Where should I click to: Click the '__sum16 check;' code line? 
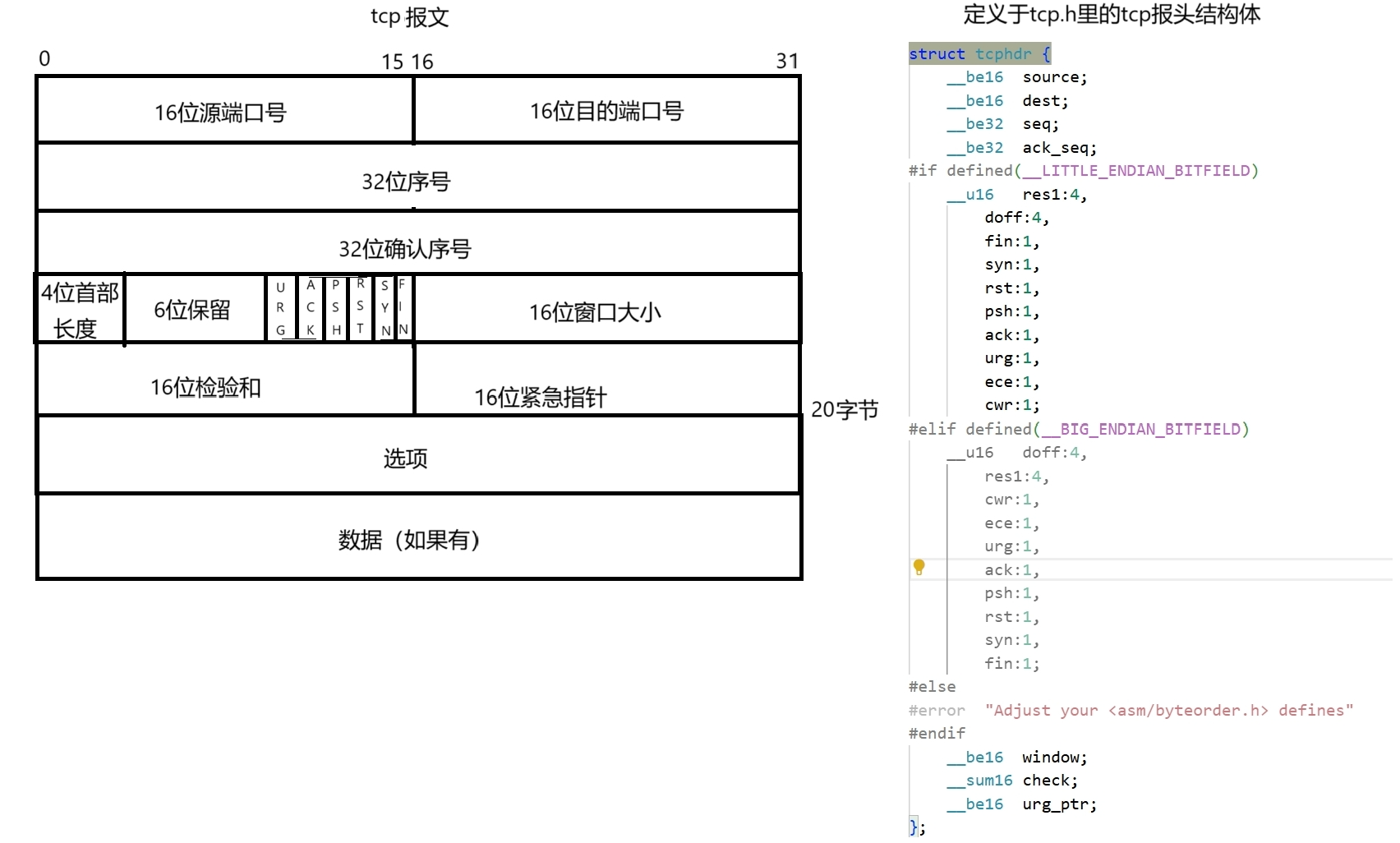[1012, 781]
